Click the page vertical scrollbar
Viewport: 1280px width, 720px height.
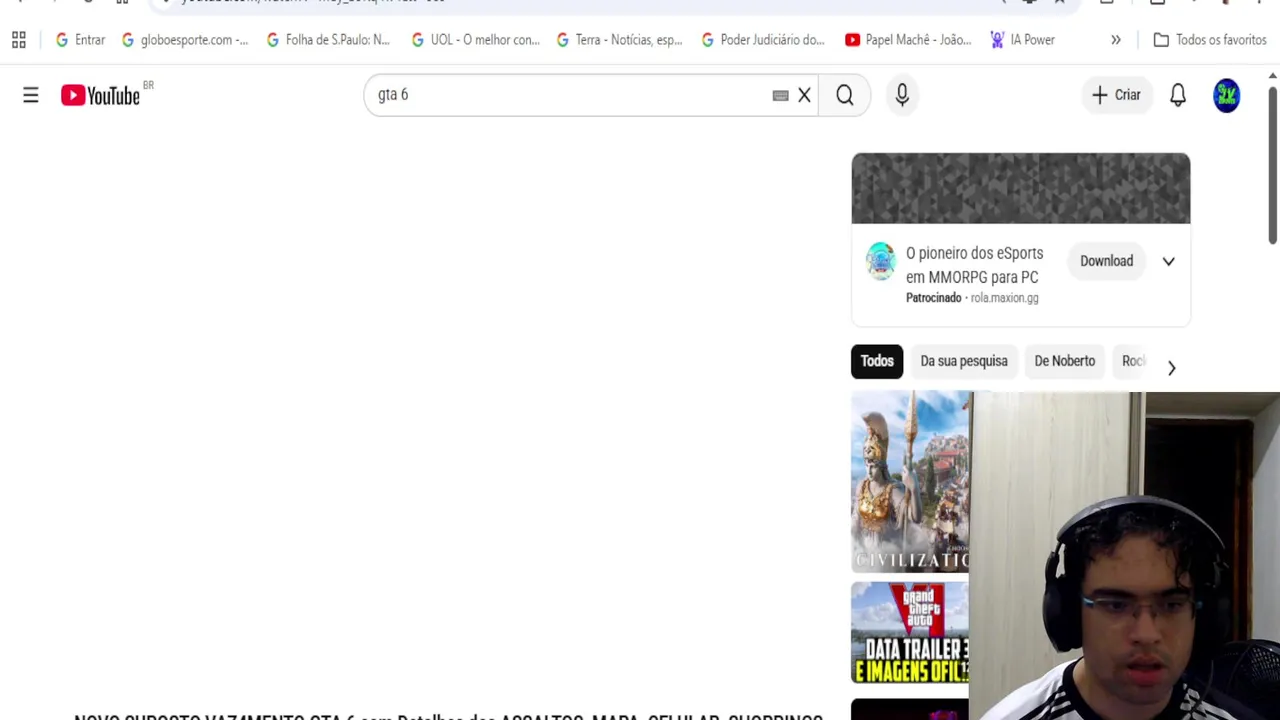tap(1272, 165)
